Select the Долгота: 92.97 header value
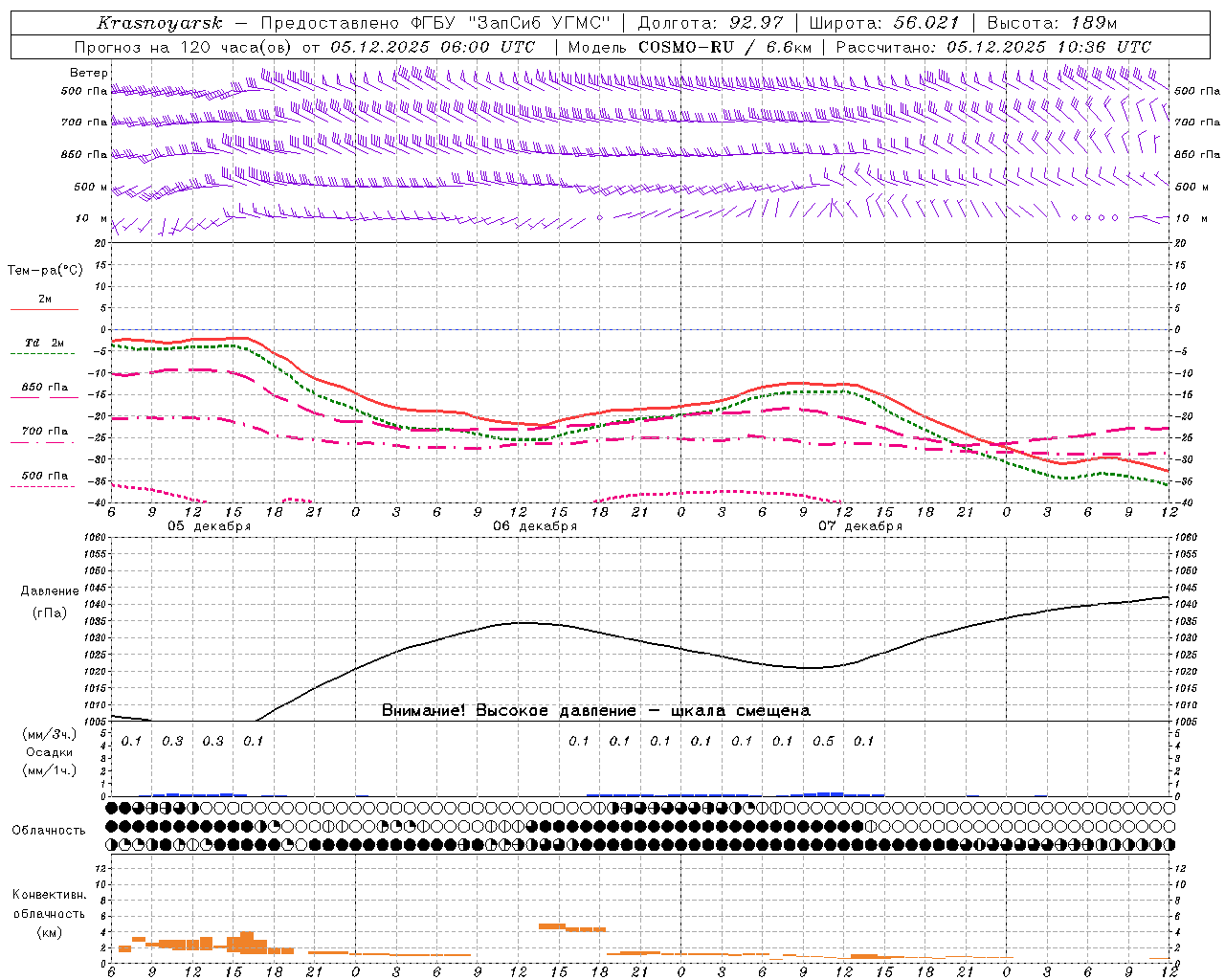 pyautogui.click(x=710, y=23)
